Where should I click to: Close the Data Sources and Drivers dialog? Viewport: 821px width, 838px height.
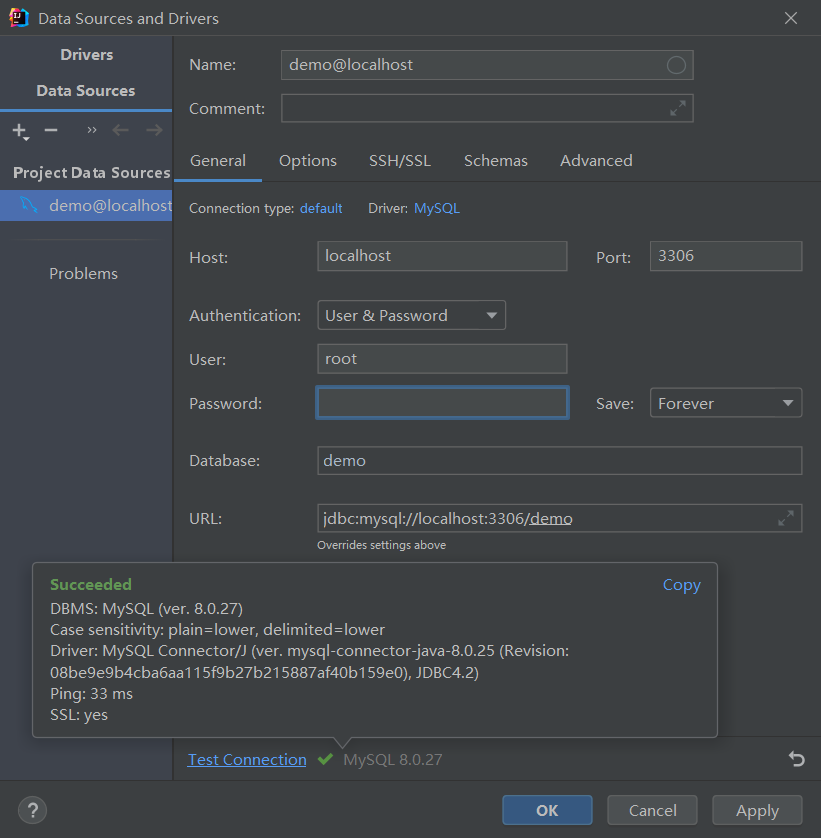(791, 18)
